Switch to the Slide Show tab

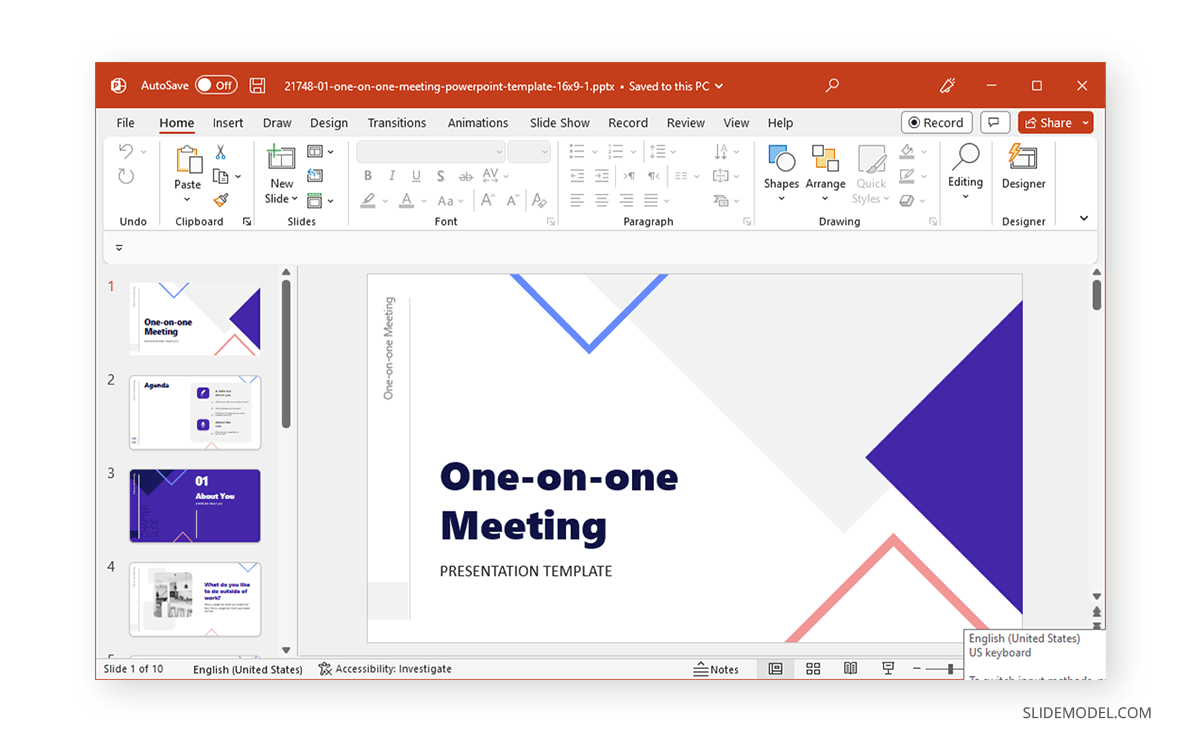[559, 123]
